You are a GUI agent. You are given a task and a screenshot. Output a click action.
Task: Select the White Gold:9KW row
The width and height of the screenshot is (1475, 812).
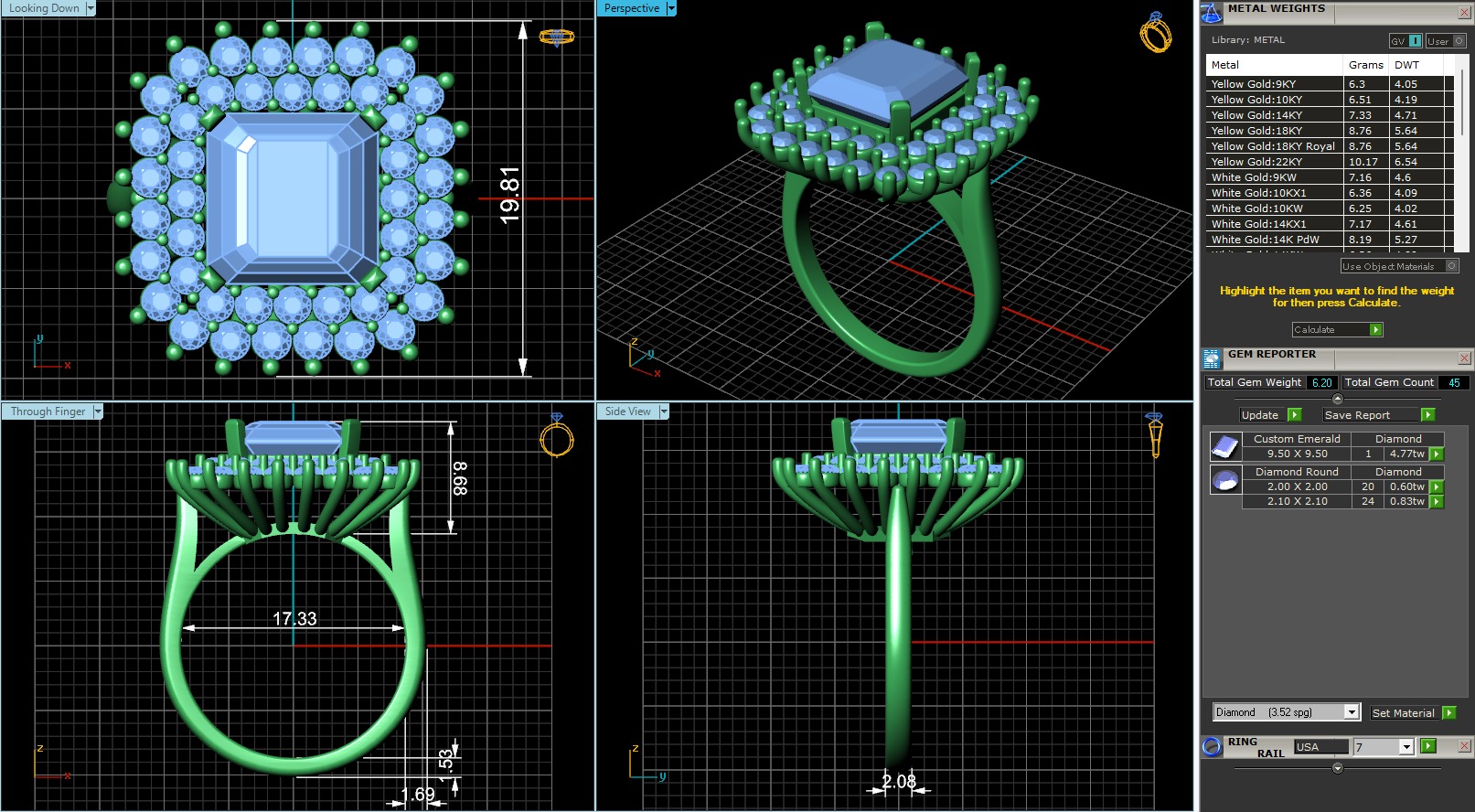click(x=1331, y=177)
